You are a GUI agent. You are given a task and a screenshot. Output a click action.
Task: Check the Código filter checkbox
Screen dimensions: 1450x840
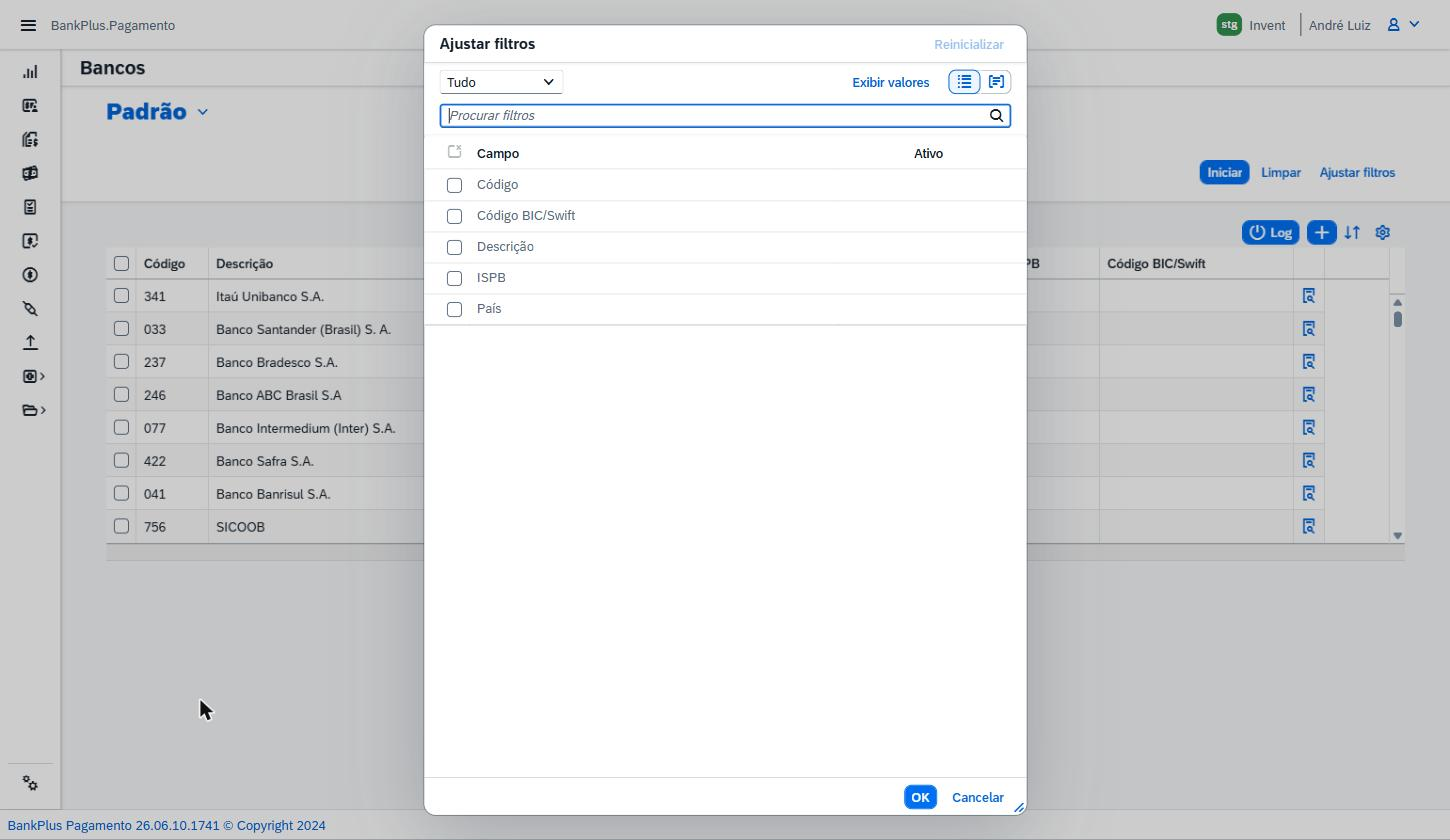[x=454, y=185]
